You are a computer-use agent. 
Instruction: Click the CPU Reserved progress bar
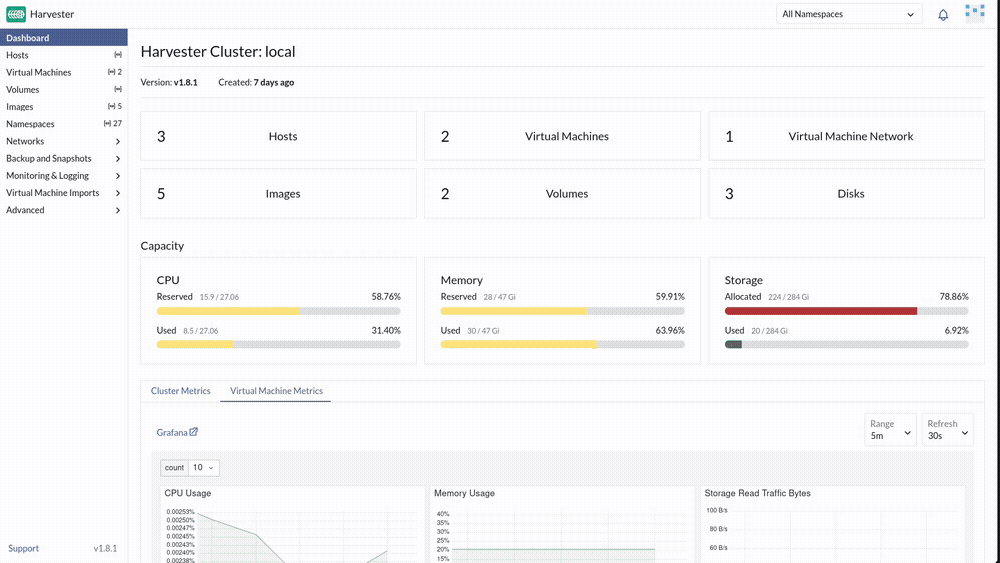tap(279, 311)
